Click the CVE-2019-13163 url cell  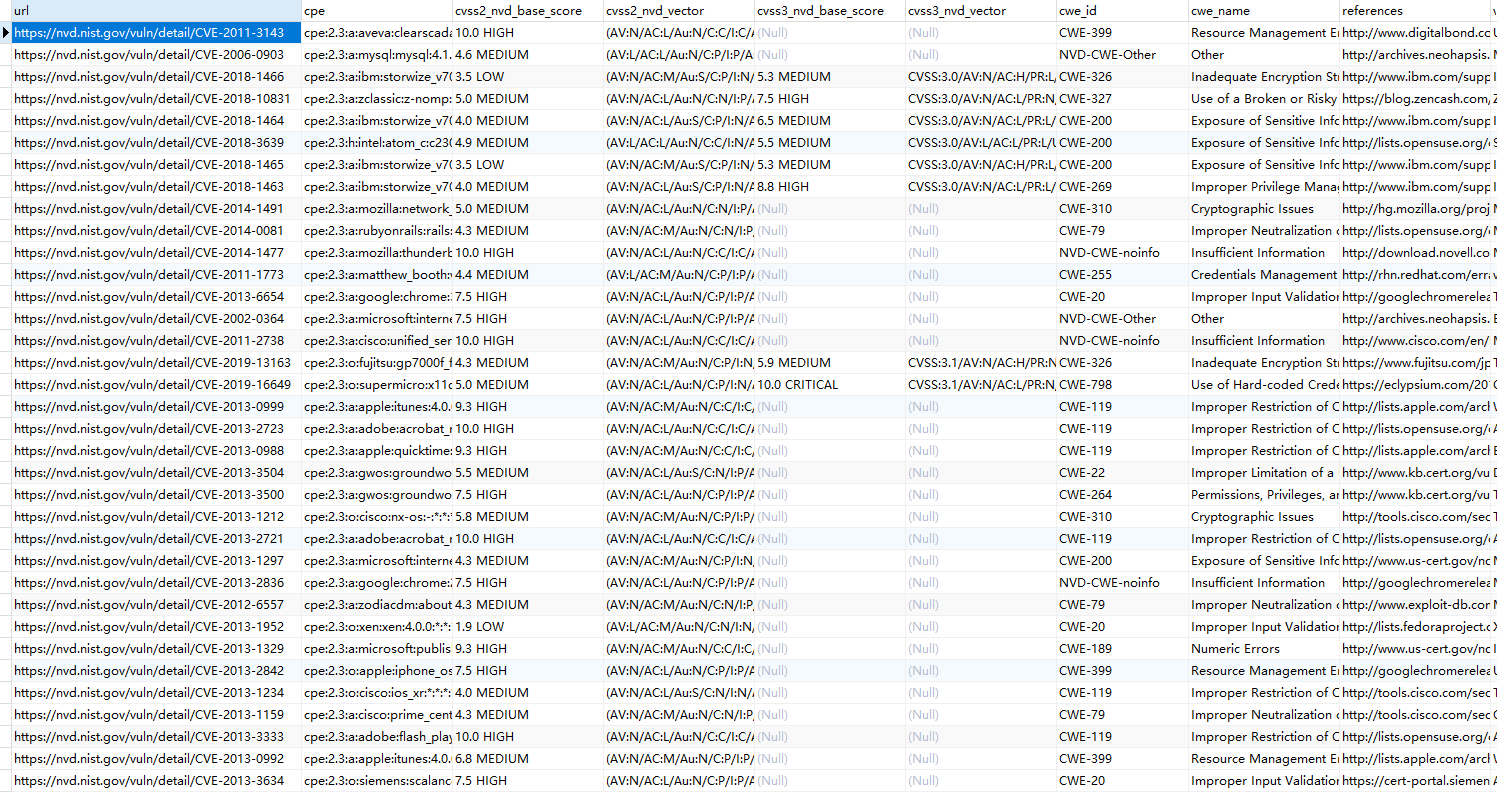156,363
